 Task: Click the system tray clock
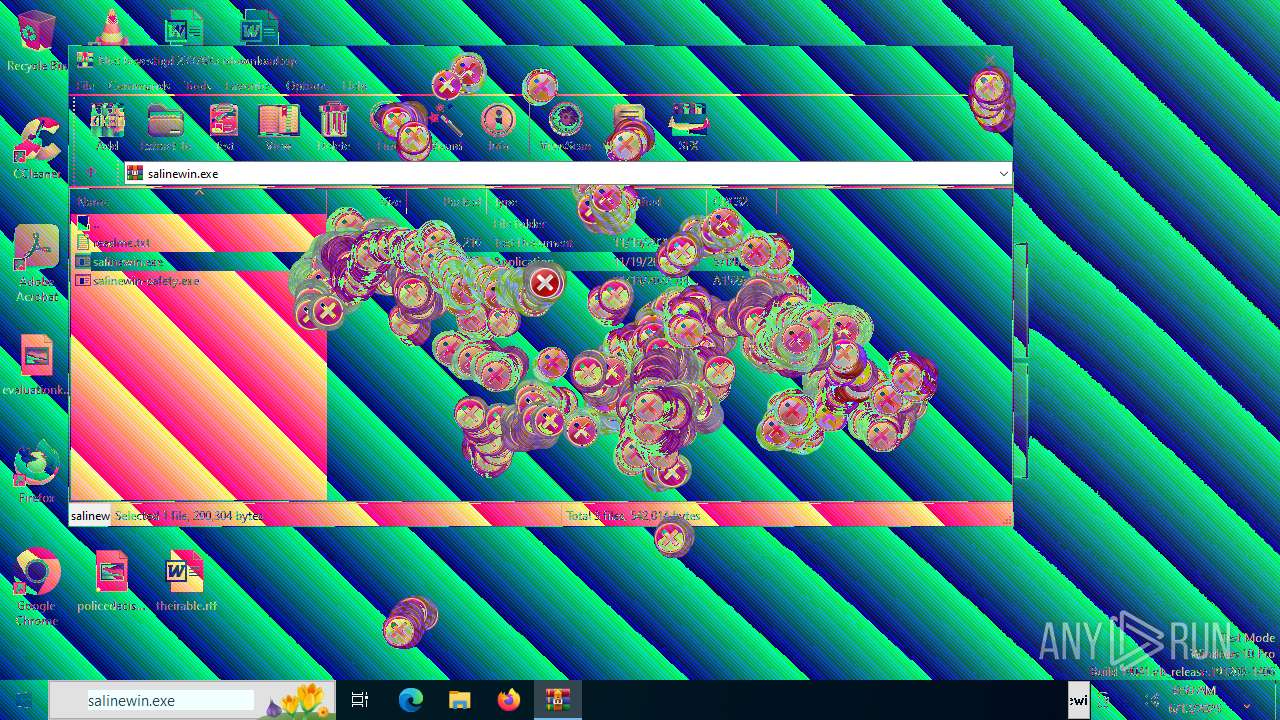tap(1195, 700)
